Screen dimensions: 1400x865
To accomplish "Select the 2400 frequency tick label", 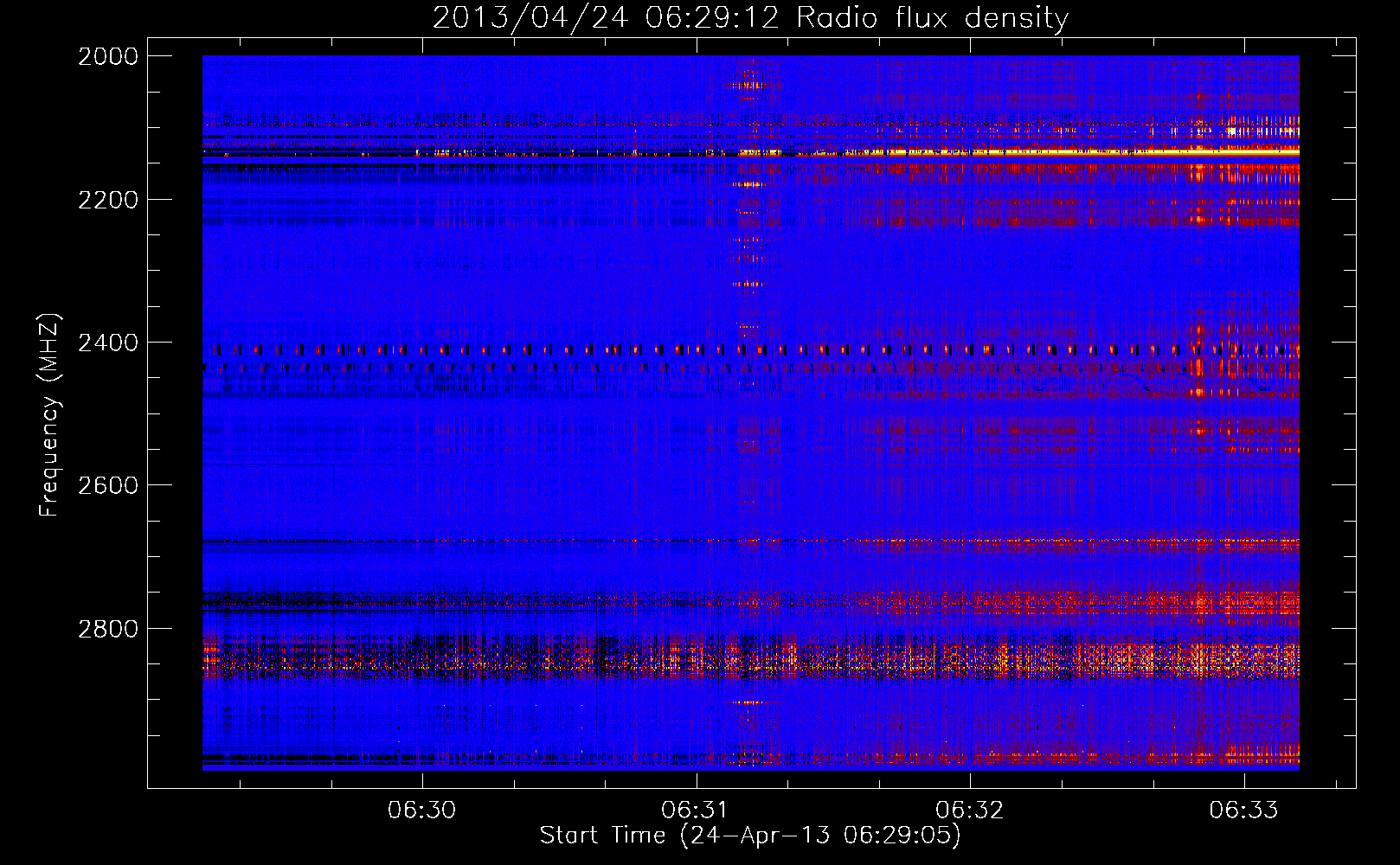I will point(108,343).
